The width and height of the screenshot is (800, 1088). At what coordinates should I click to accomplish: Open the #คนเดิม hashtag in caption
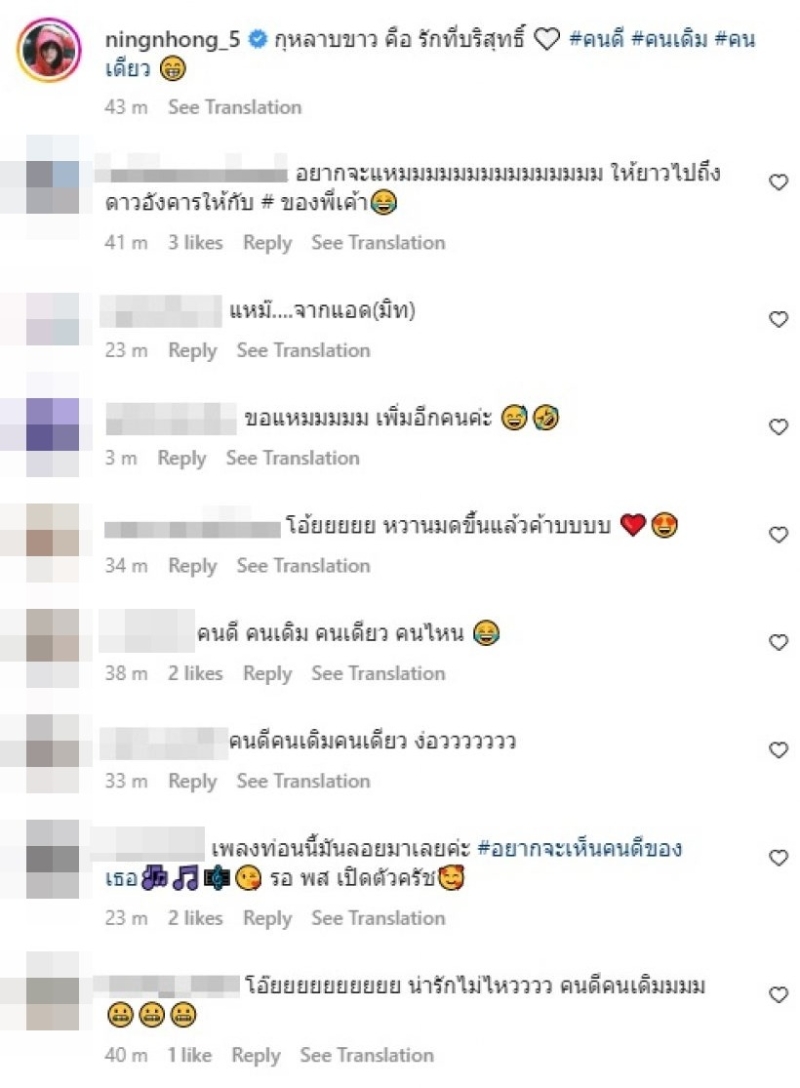(669, 38)
